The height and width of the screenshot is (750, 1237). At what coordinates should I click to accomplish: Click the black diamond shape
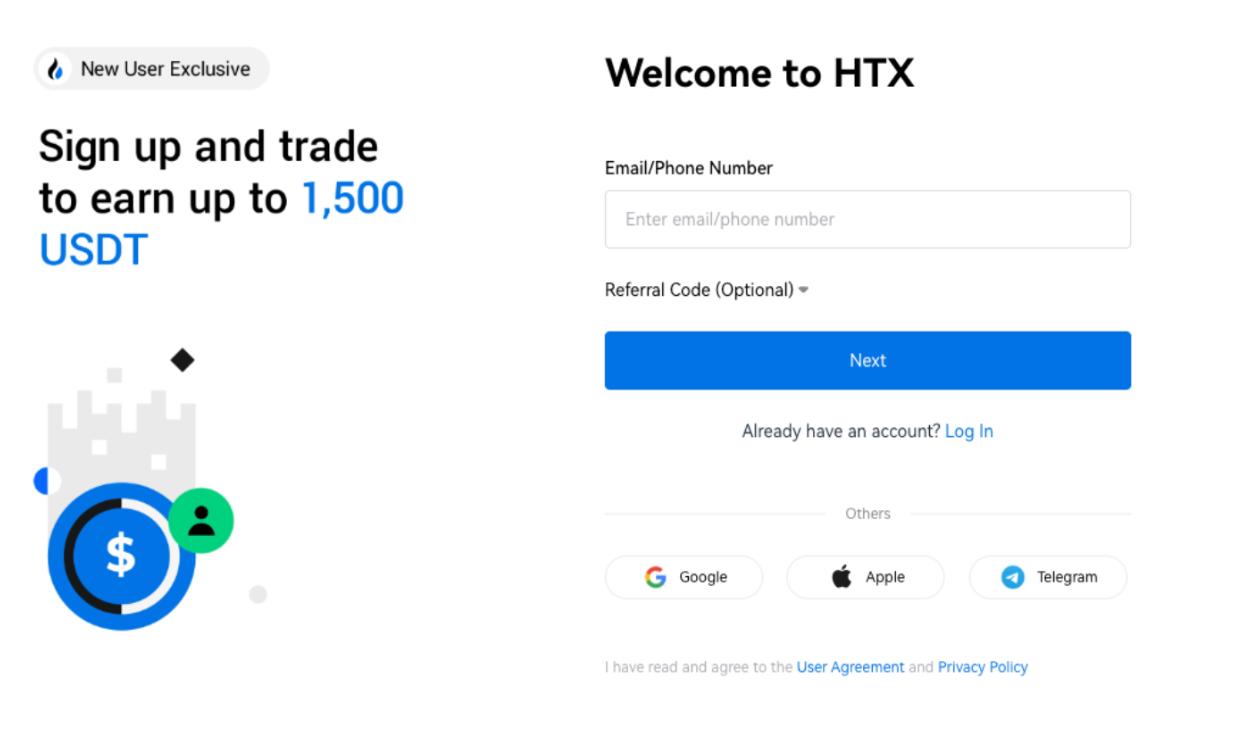pyautogui.click(x=182, y=360)
